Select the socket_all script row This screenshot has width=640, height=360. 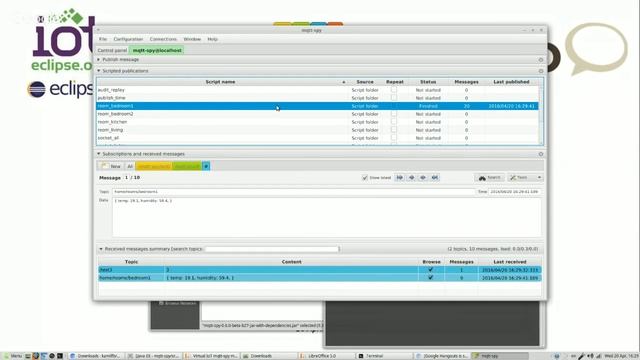click(318, 138)
